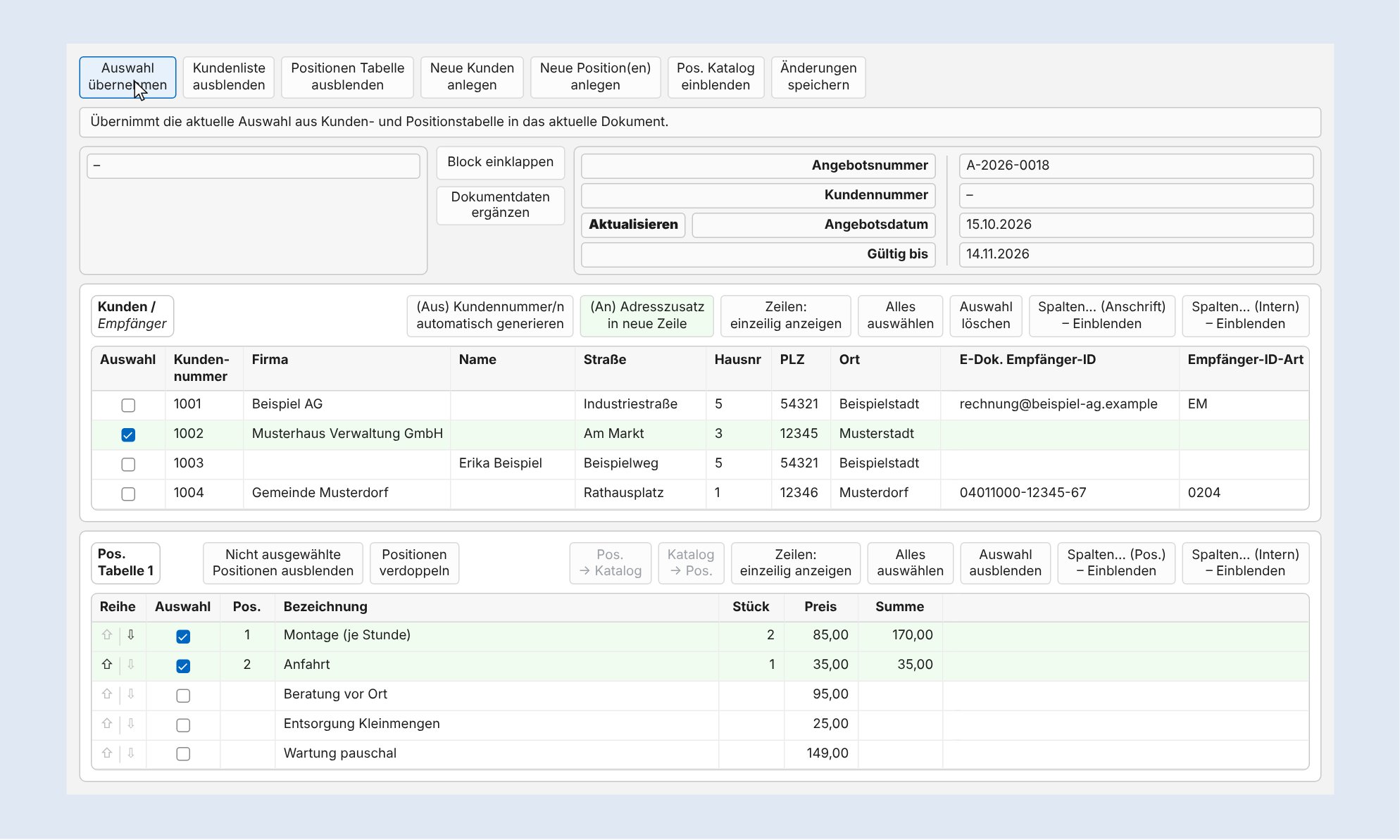Edit the Angebotsnummer field A-2026-0018

[1136, 165]
